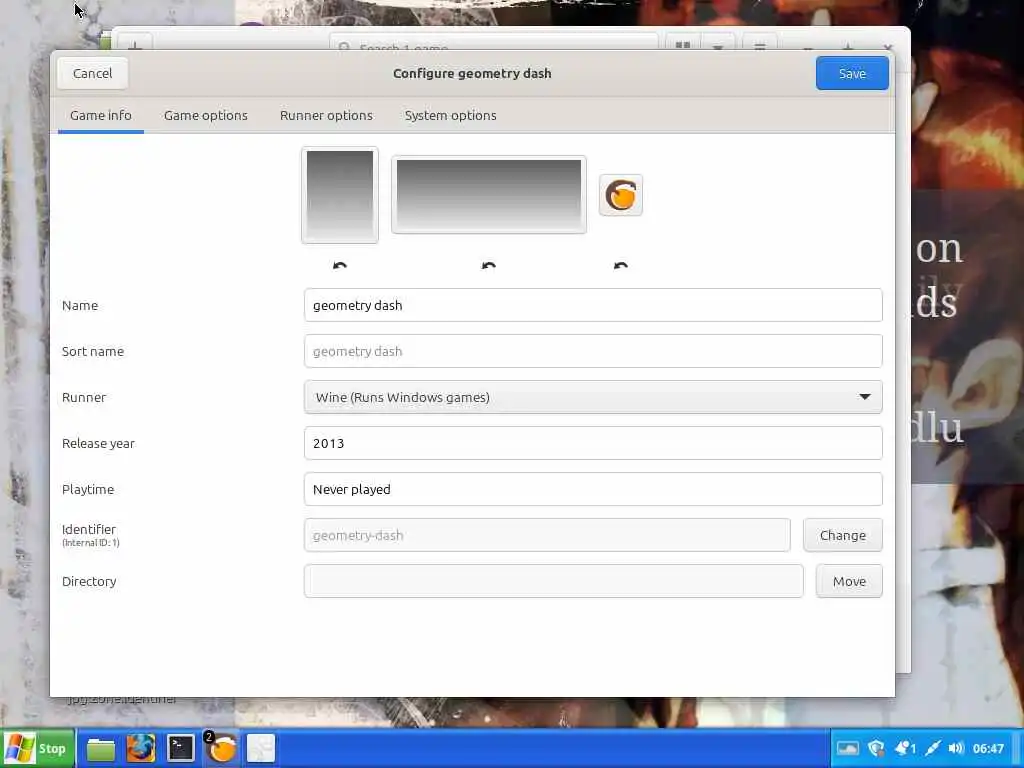This screenshot has height=768, width=1024.
Task: Open the Runner options tab
Action: 327,116
